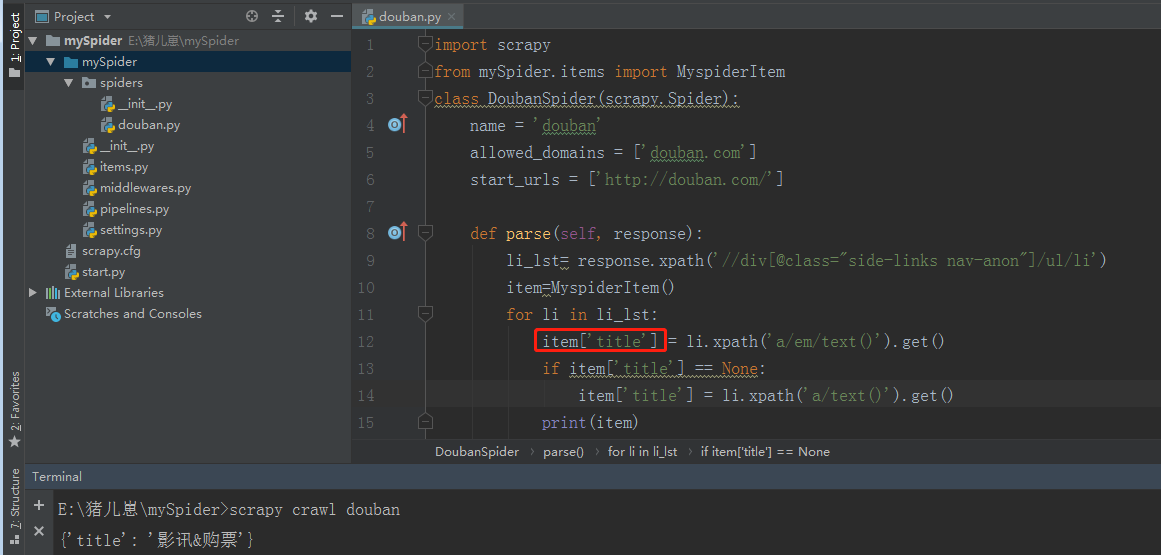Select items.py in project tree
1161x555 pixels.
pyautogui.click(x=124, y=167)
